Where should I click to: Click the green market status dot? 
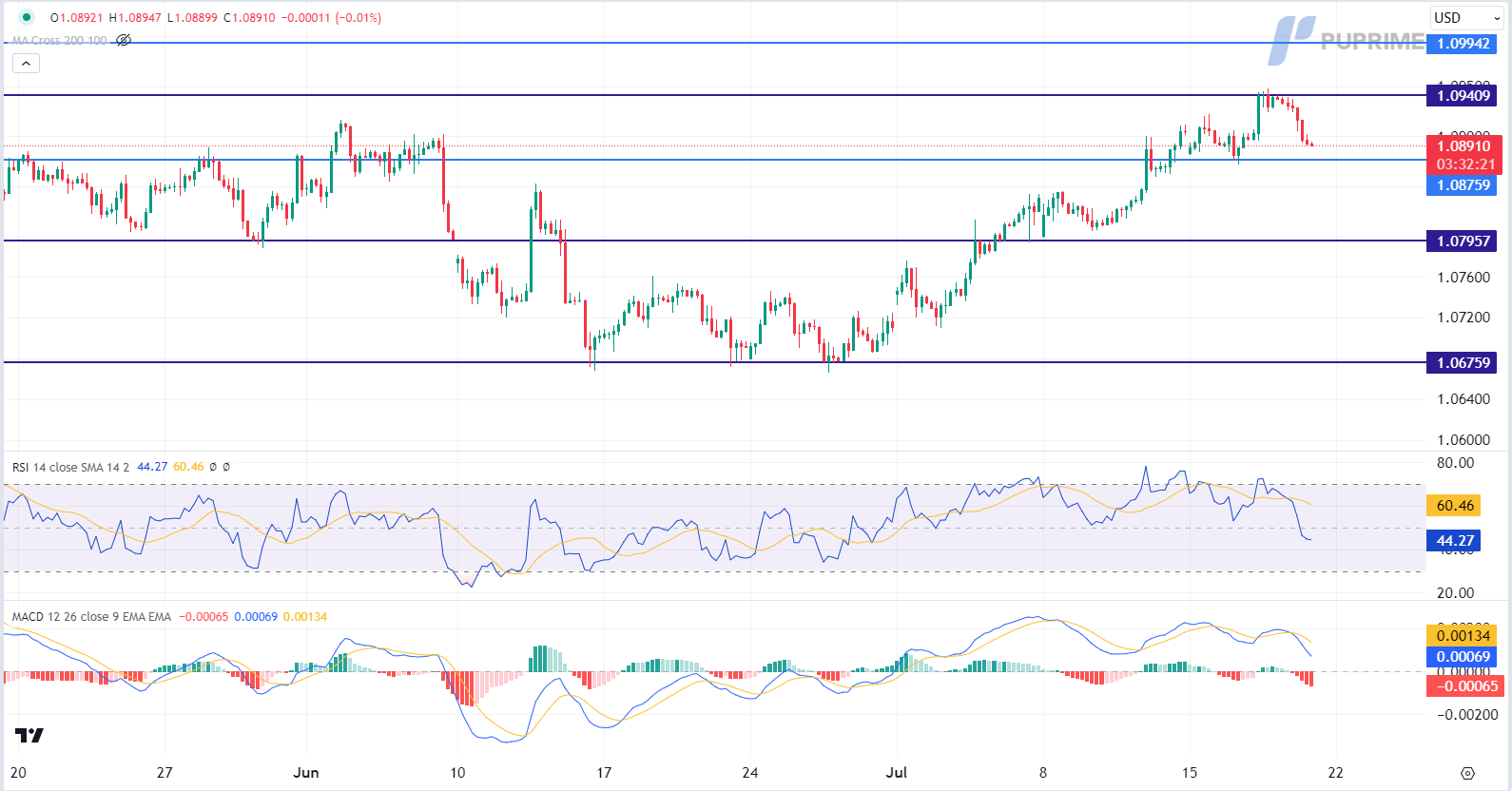26,17
